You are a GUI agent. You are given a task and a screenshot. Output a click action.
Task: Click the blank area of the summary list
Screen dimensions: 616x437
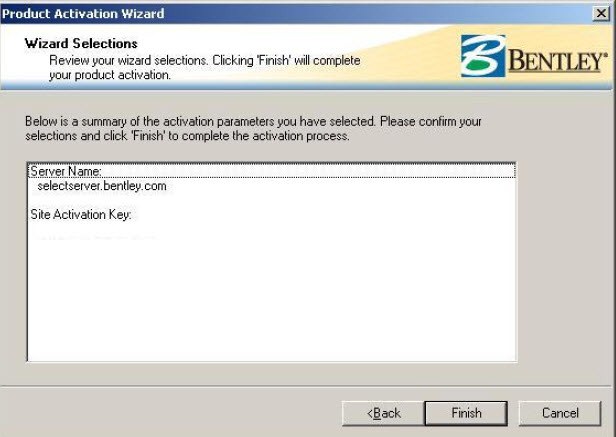pyautogui.click(x=271, y=303)
